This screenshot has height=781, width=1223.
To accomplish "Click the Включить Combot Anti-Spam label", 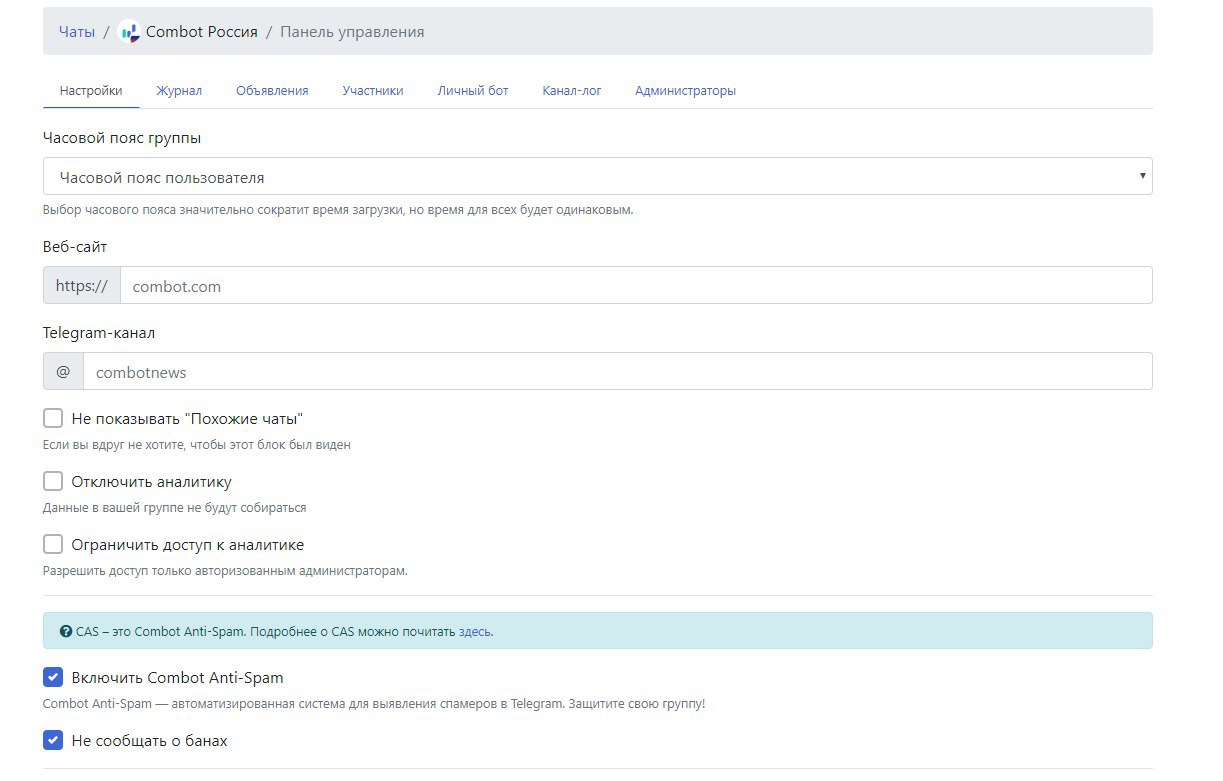I will click(177, 677).
